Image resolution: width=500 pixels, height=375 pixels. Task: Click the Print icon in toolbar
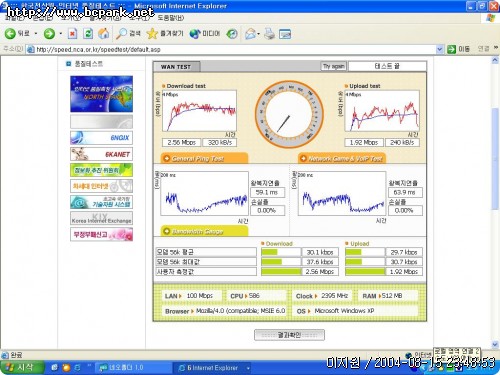(x=269, y=34)
